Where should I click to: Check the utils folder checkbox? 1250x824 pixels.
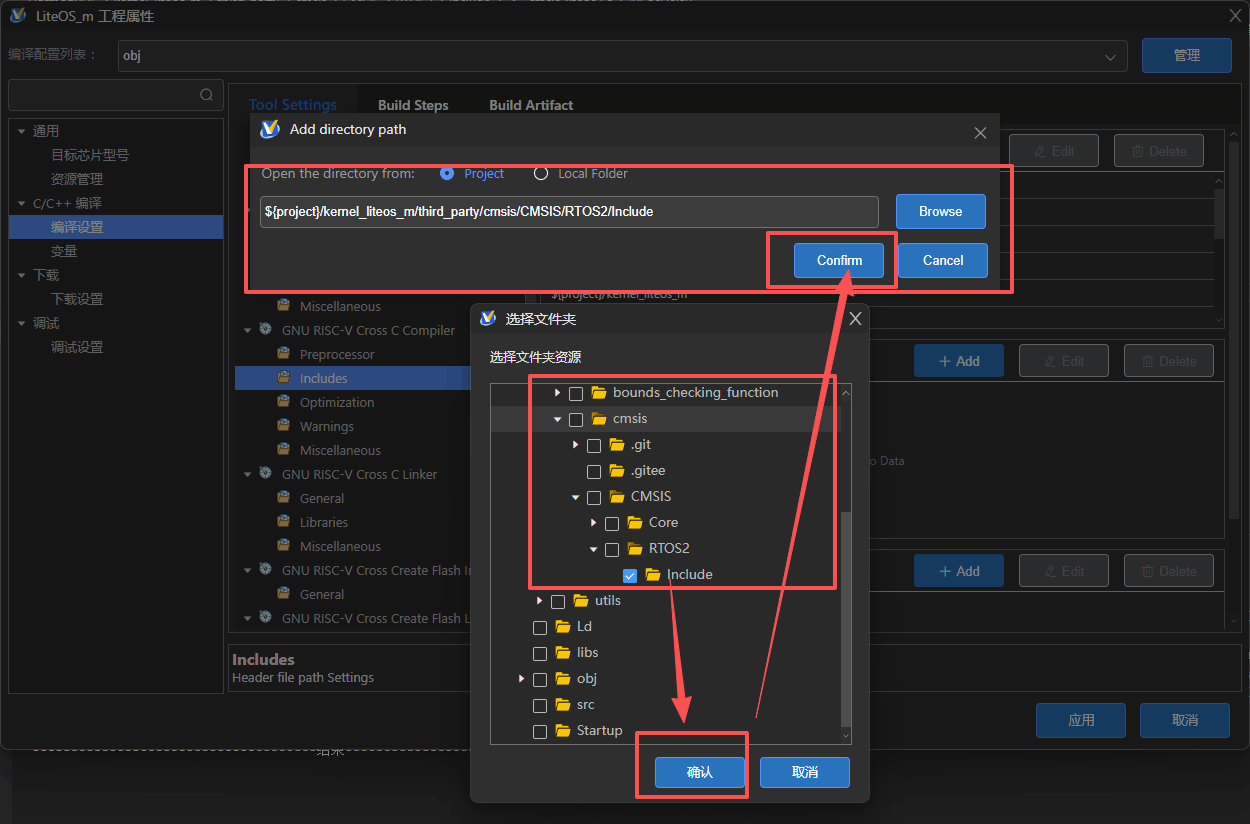coord(558,601)
